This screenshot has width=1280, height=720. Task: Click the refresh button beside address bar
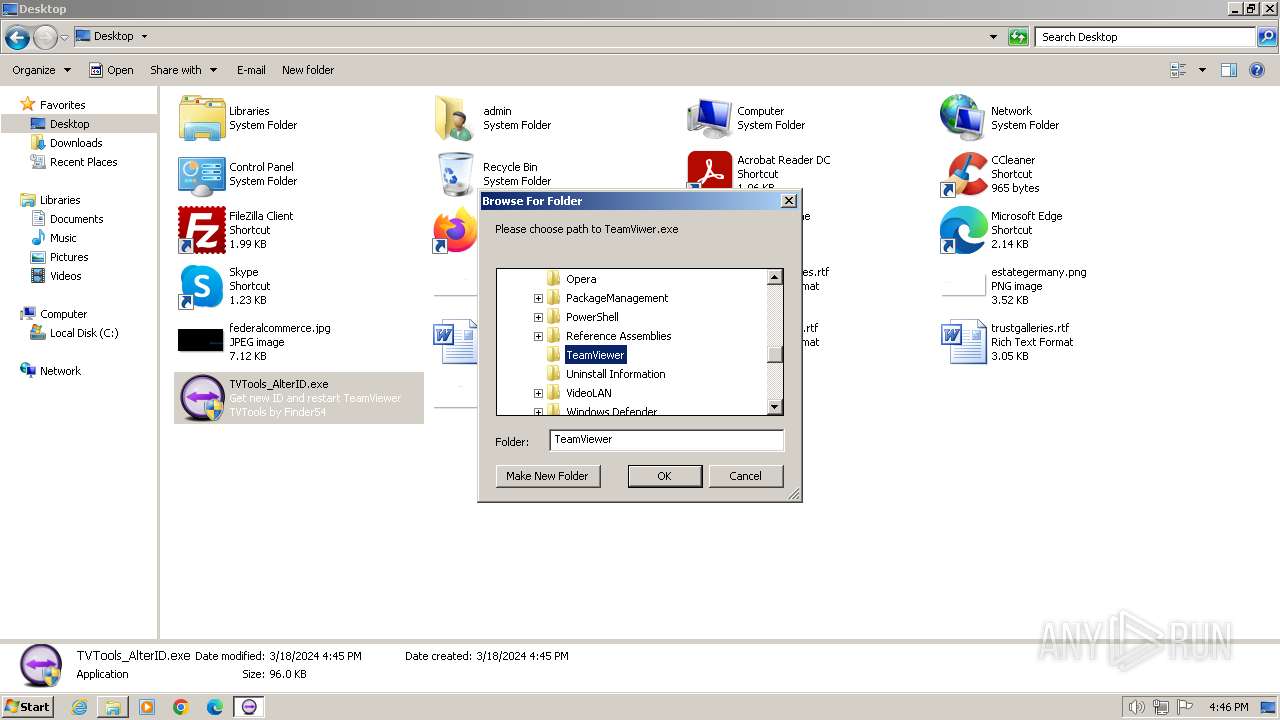[x=1018, y=37]
